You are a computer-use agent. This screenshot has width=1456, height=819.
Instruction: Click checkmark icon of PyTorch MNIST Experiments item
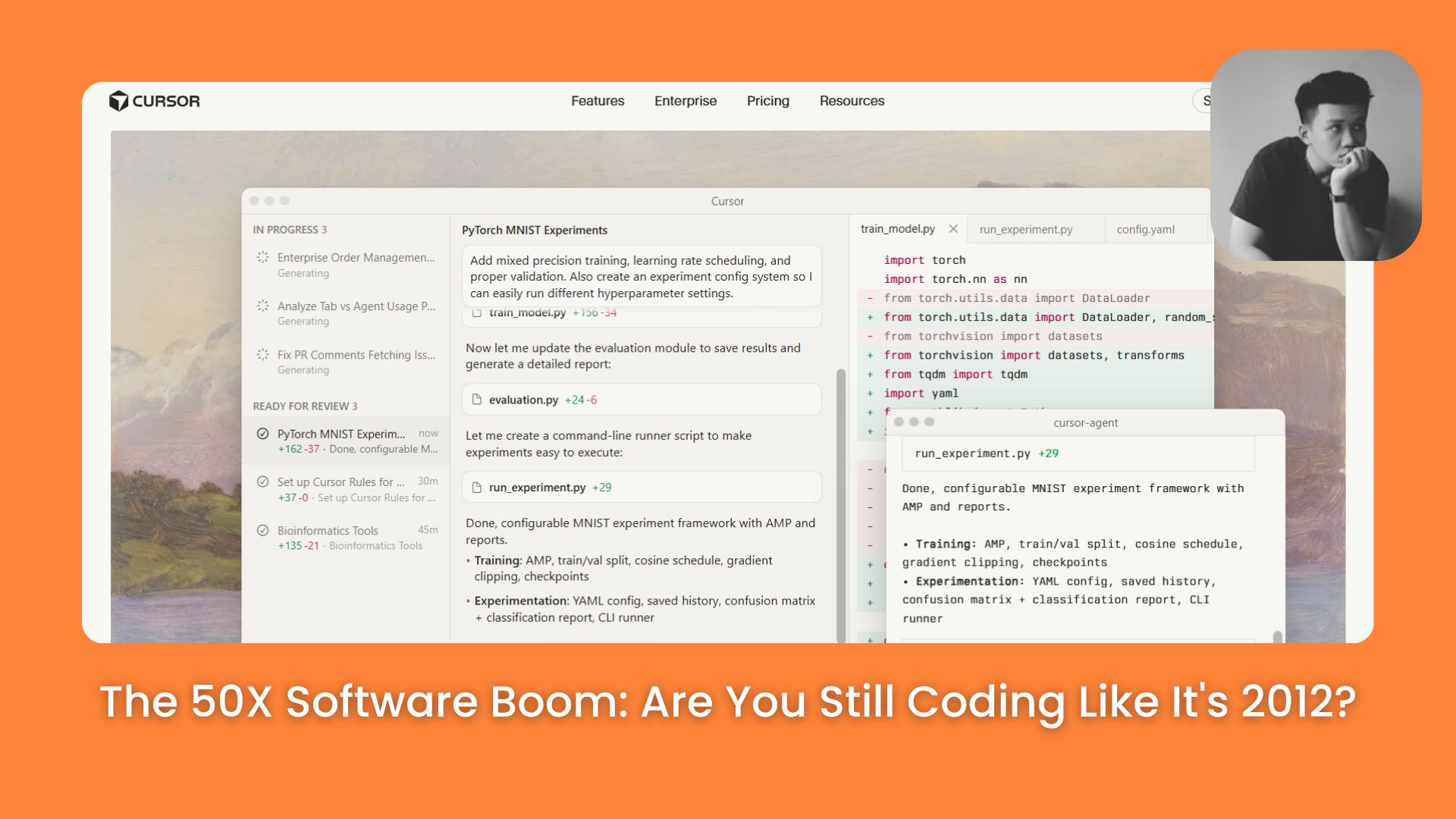click(x=262, y=434)
